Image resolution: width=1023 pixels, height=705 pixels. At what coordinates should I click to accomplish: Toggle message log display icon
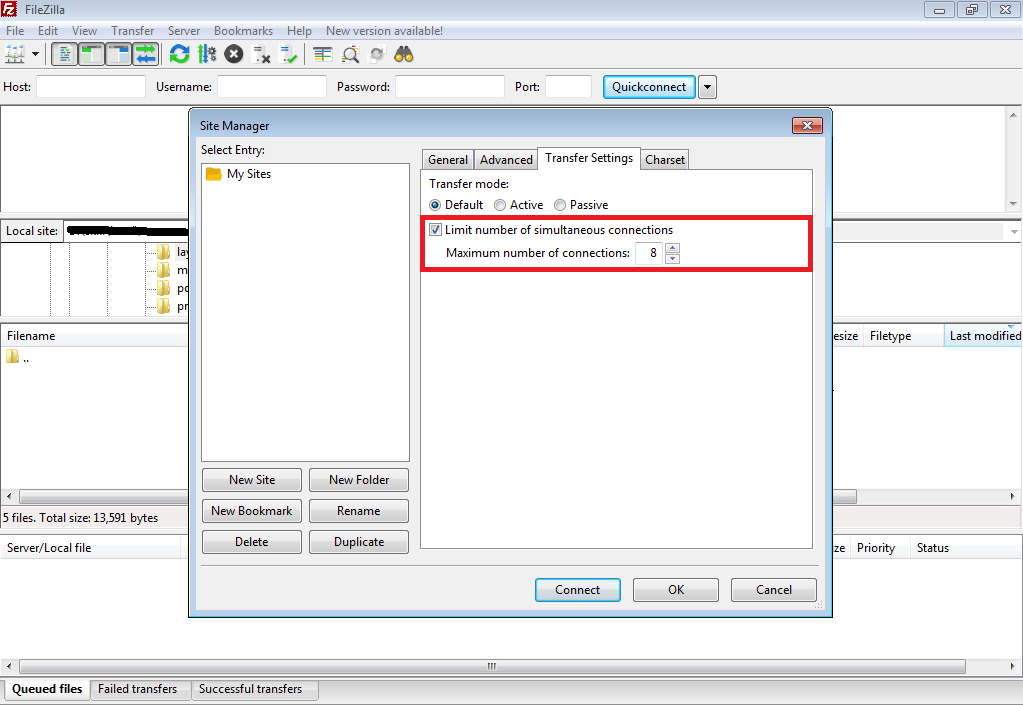pyautogui.click(x=64, y=54)
